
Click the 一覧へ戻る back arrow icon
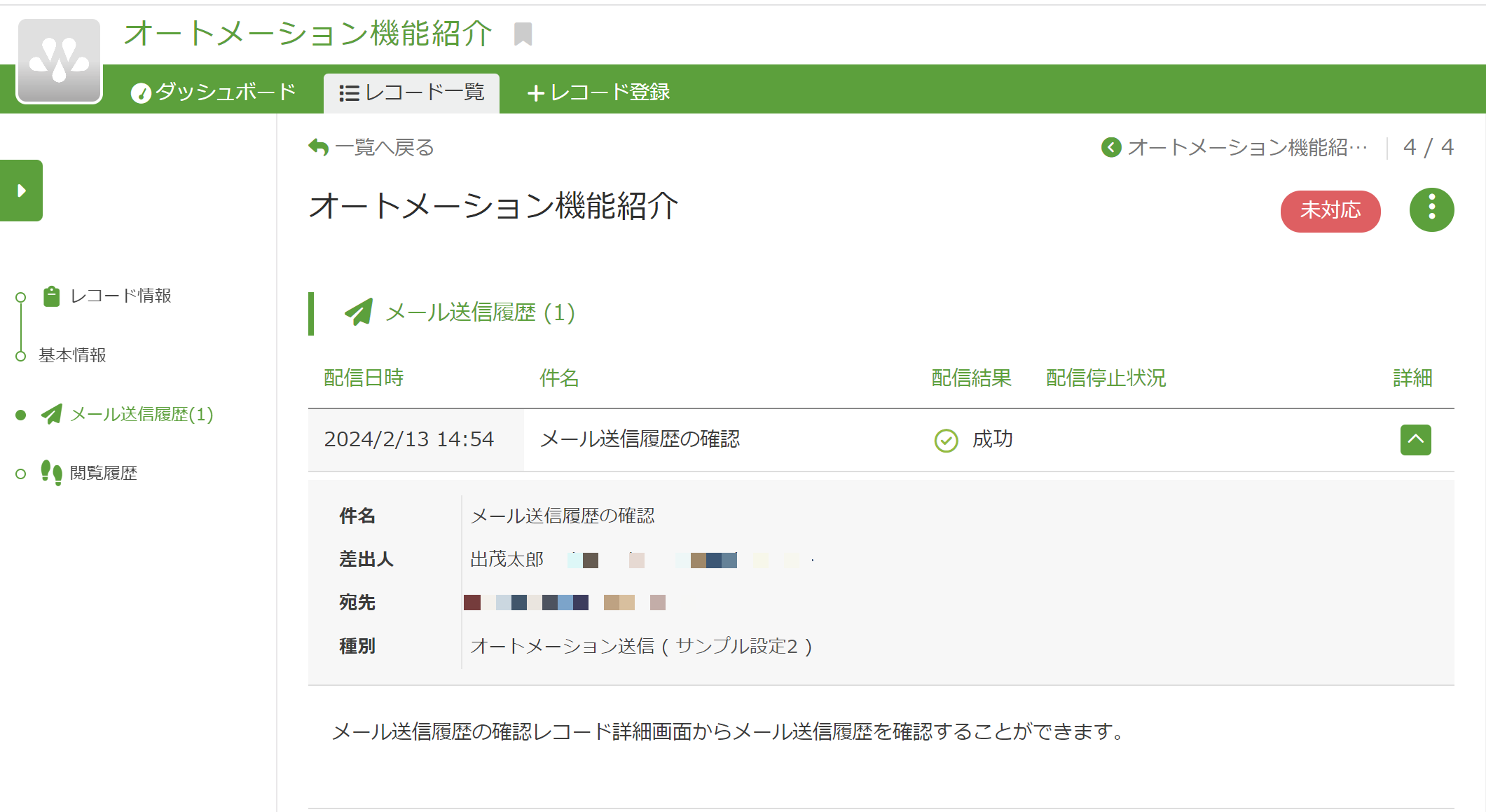(x=319, y=147)
